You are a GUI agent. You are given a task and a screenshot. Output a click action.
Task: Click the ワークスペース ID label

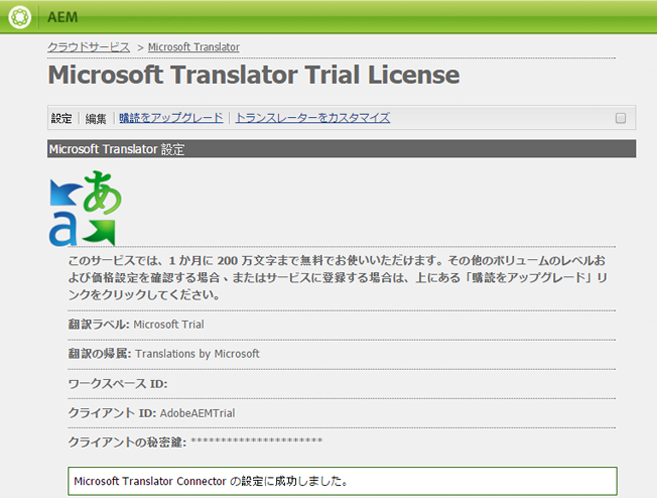118,384
